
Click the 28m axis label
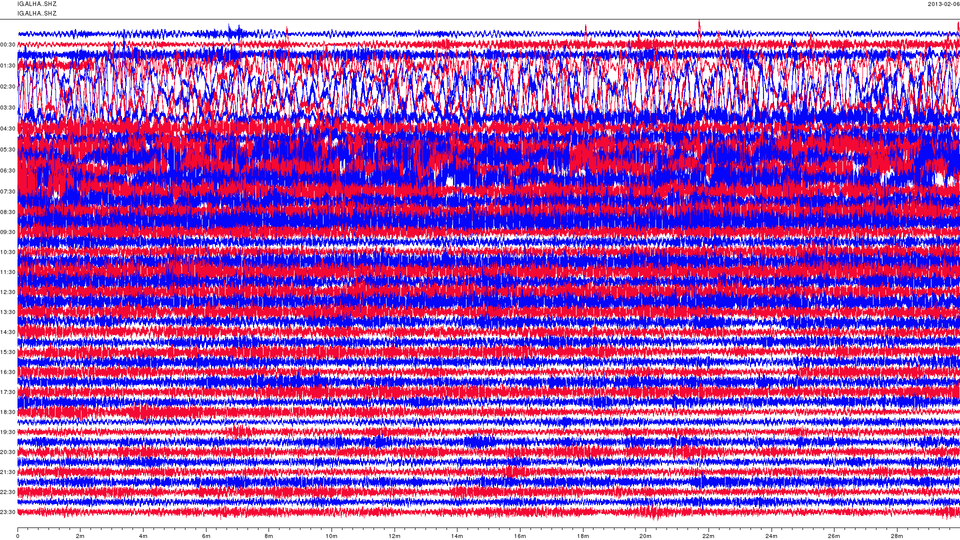pyautogui.click(x=896, y=536)
